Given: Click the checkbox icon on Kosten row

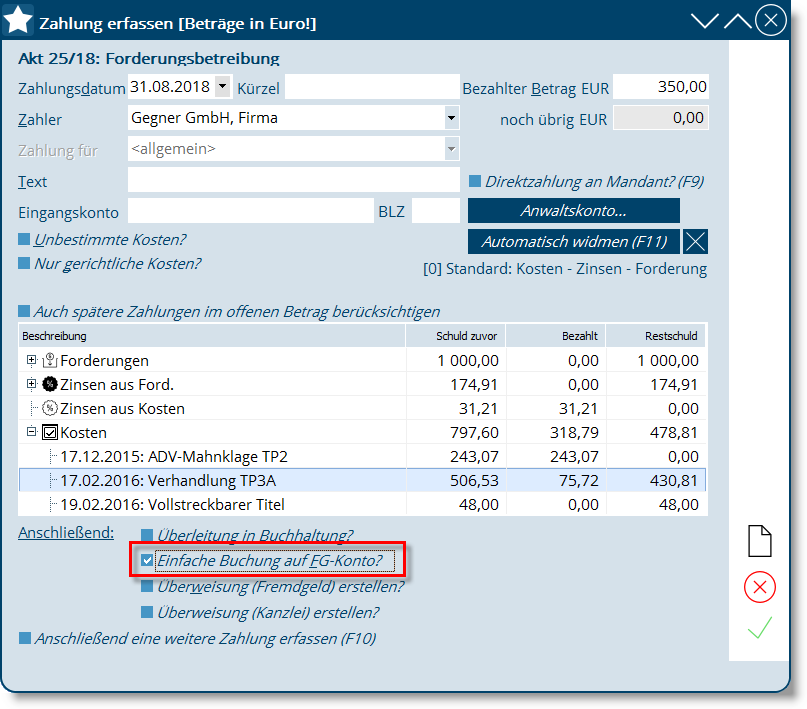Looking at the screenshot, I should pos(49,433).
